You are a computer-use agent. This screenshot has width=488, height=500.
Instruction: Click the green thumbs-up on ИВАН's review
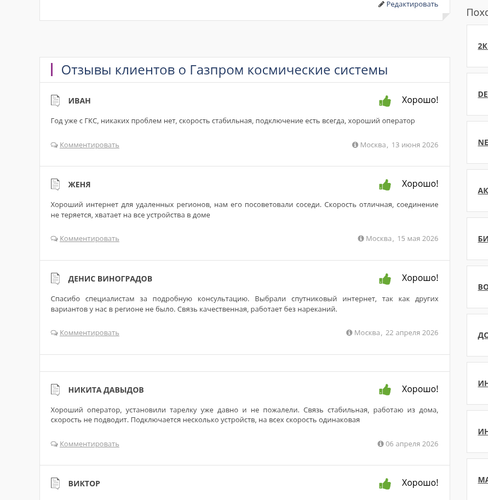click(x=385, y=101)
